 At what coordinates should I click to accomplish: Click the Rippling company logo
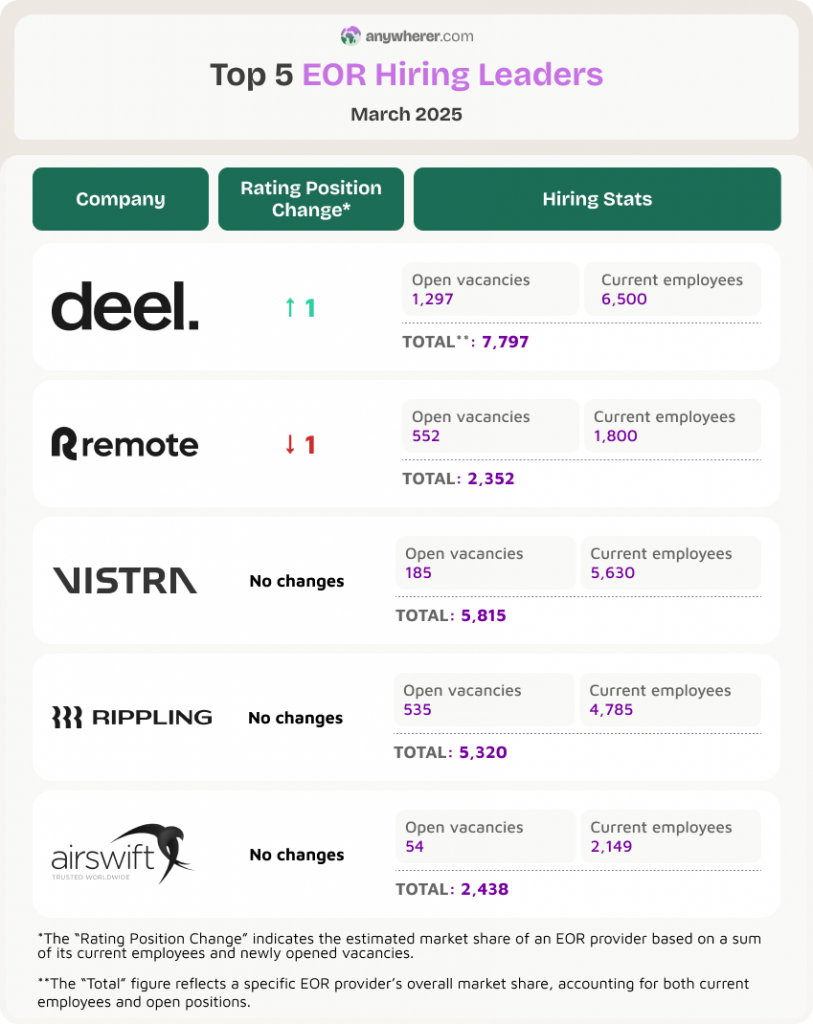[132, 717]
